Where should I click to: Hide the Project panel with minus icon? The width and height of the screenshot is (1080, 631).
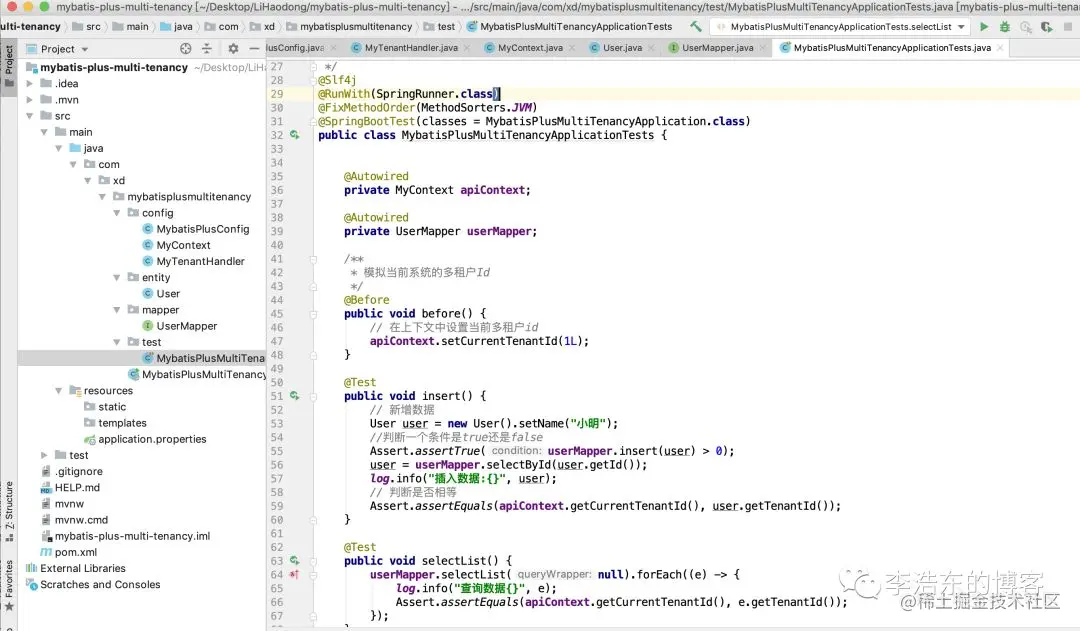253,49
